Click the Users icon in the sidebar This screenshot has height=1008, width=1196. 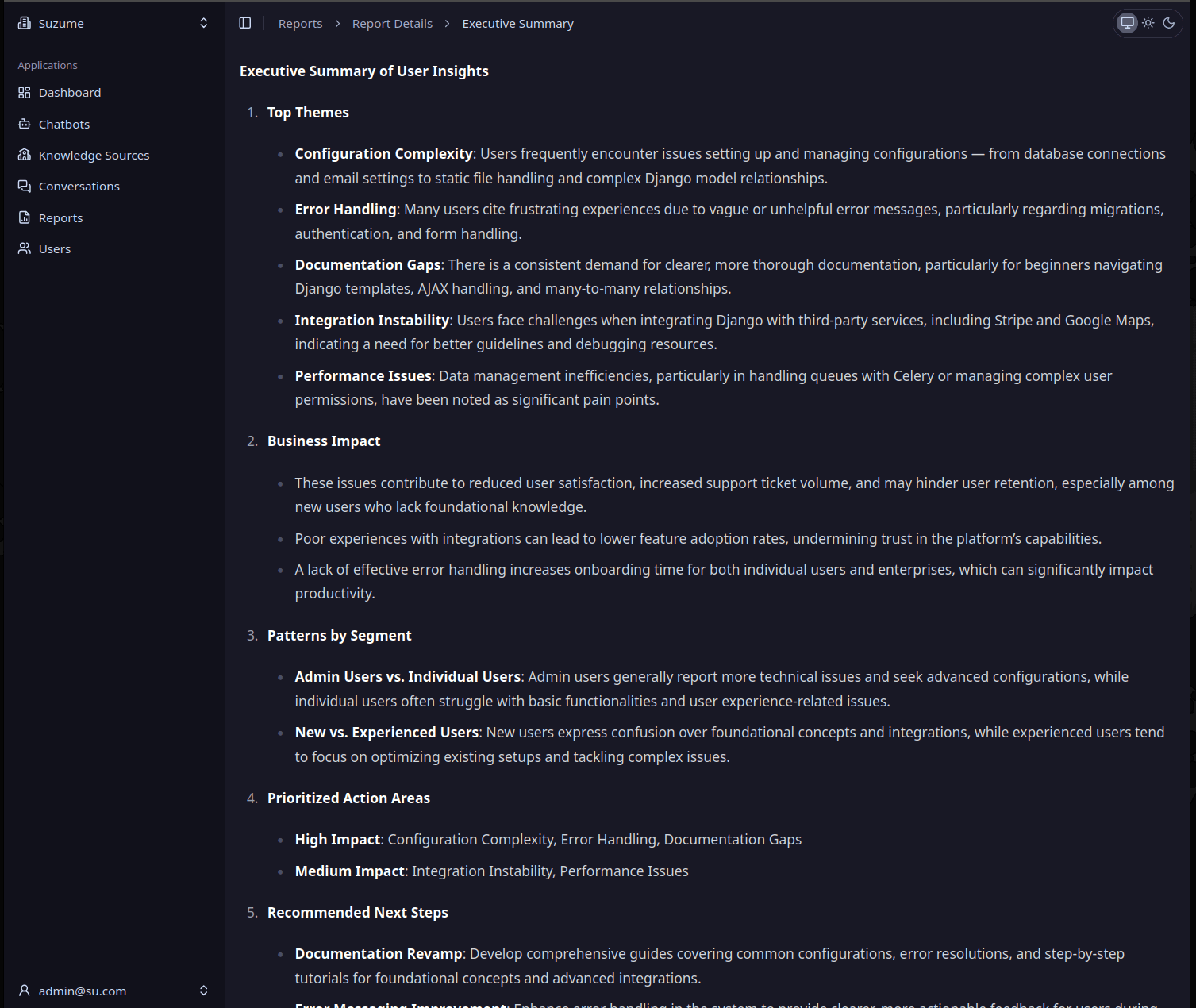pyautogui.click(x=25, y=248)
